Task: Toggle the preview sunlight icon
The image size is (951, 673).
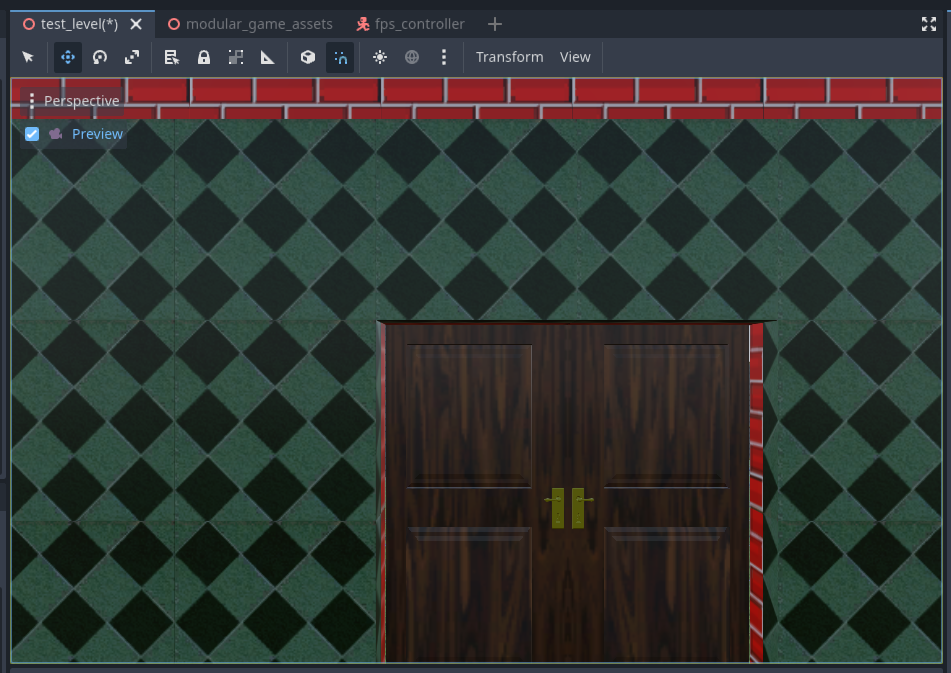Action: (x=380, y=57)
